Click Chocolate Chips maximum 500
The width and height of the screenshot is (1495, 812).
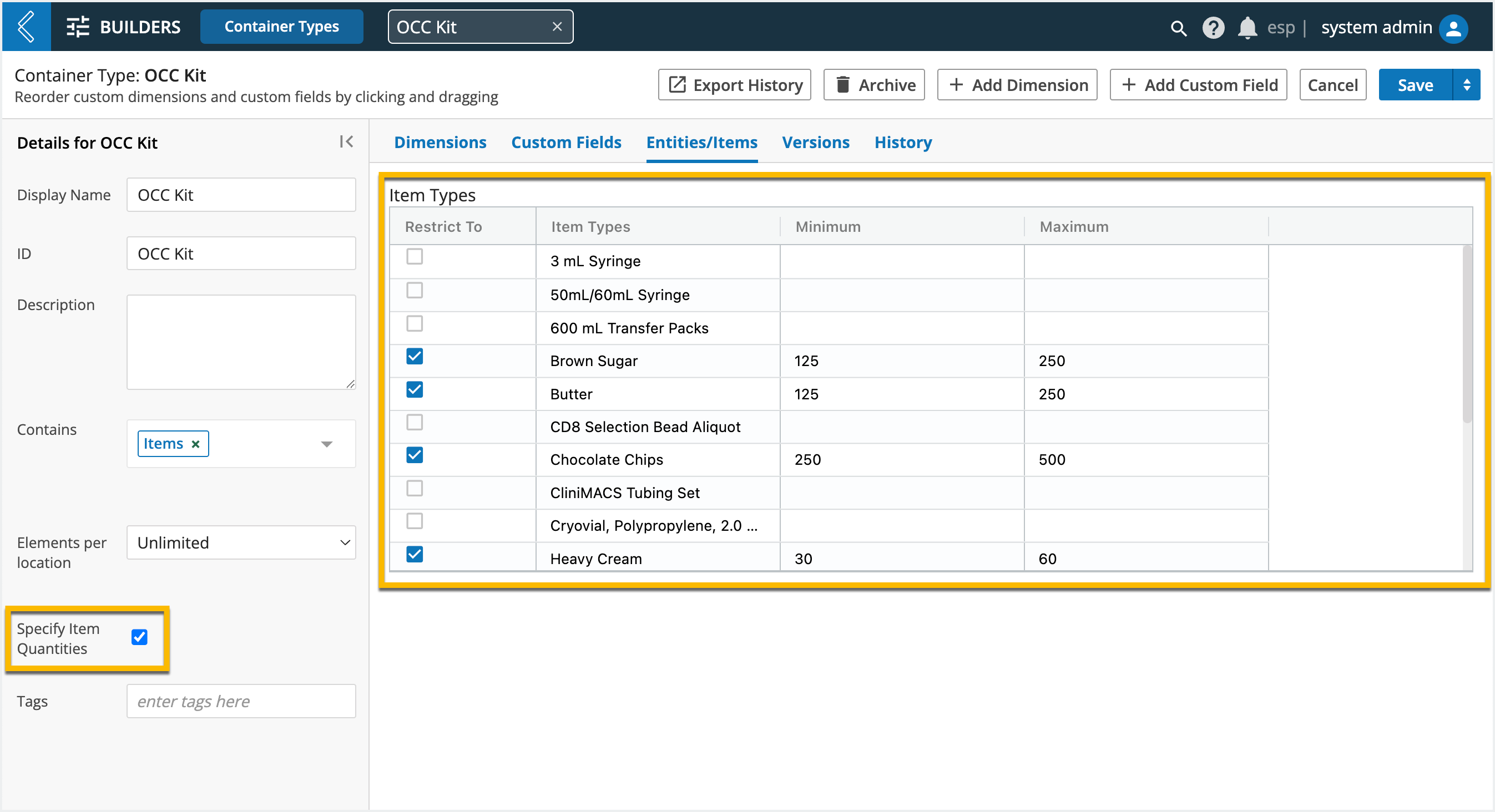(1052, 459)
